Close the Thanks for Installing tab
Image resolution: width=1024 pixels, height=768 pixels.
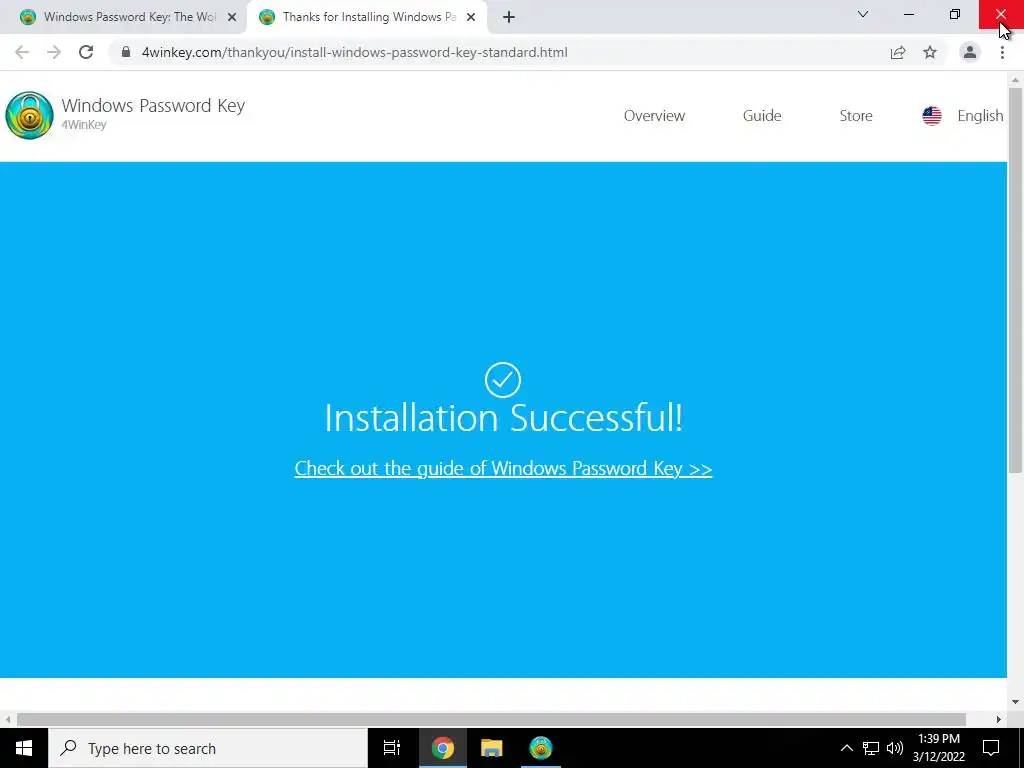pyautogui.click(x=471, y=17)
